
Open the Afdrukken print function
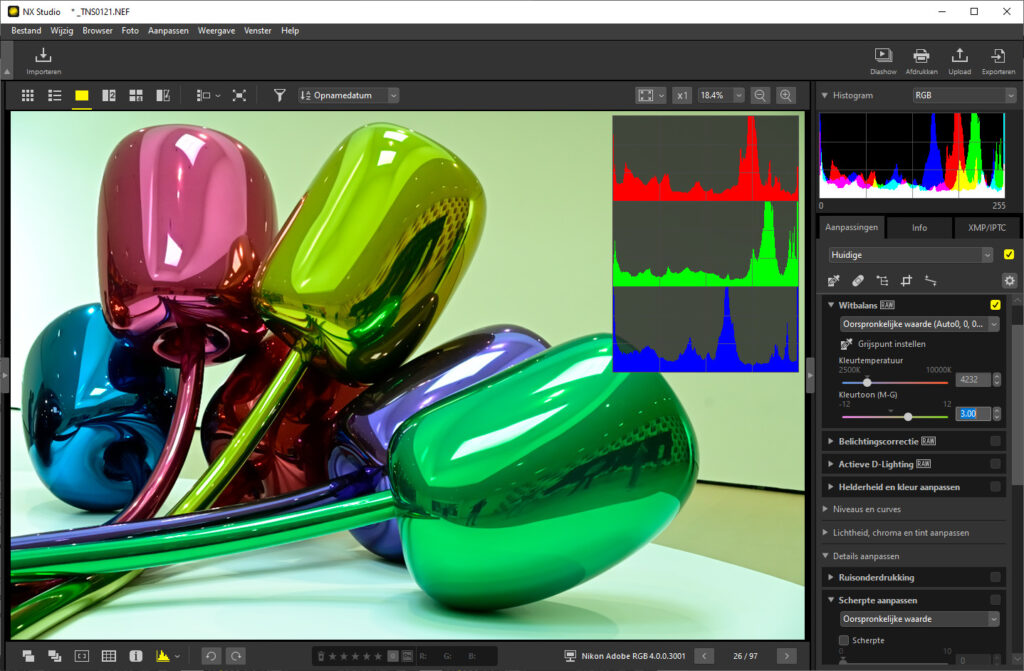[921, 56]
